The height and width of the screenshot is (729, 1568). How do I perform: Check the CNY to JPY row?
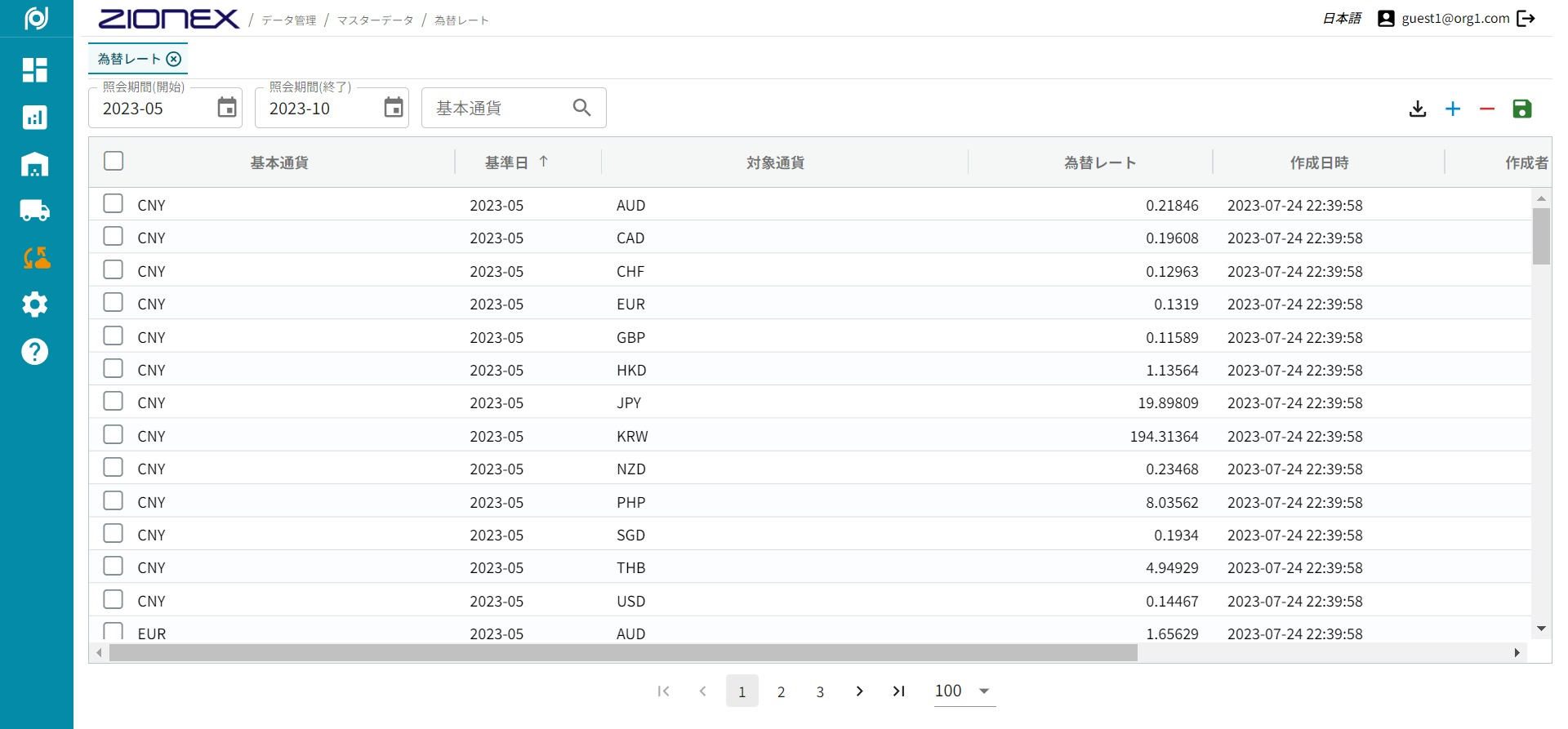[114, 401]
